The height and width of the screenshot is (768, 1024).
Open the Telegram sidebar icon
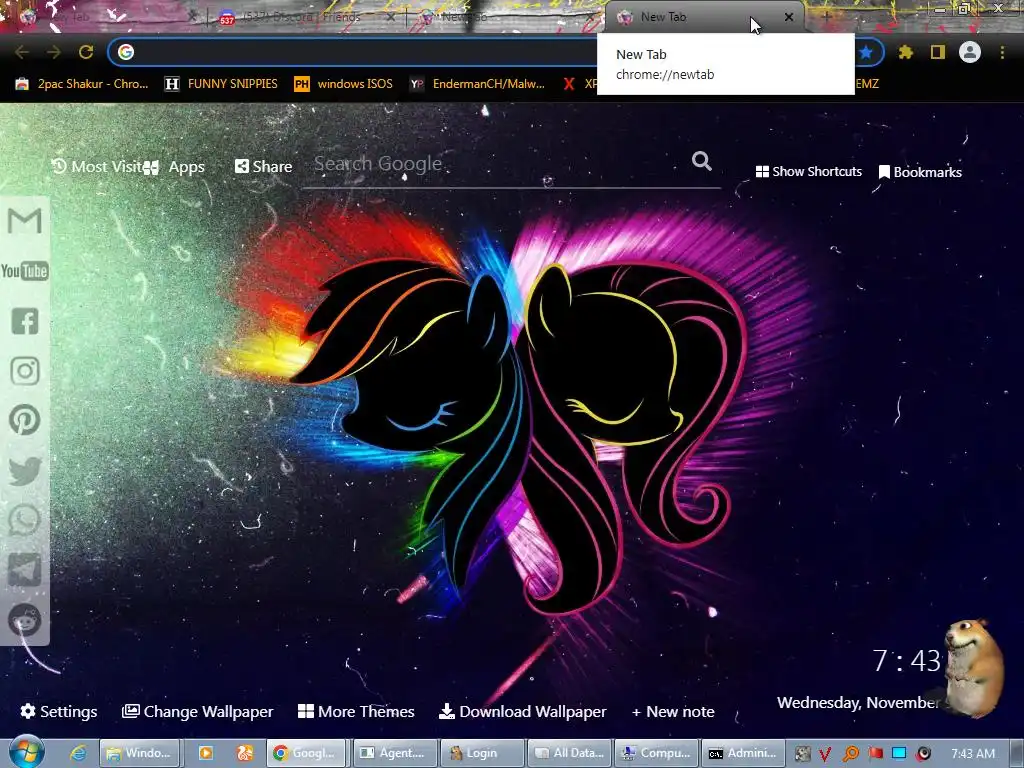pos(25,570)
